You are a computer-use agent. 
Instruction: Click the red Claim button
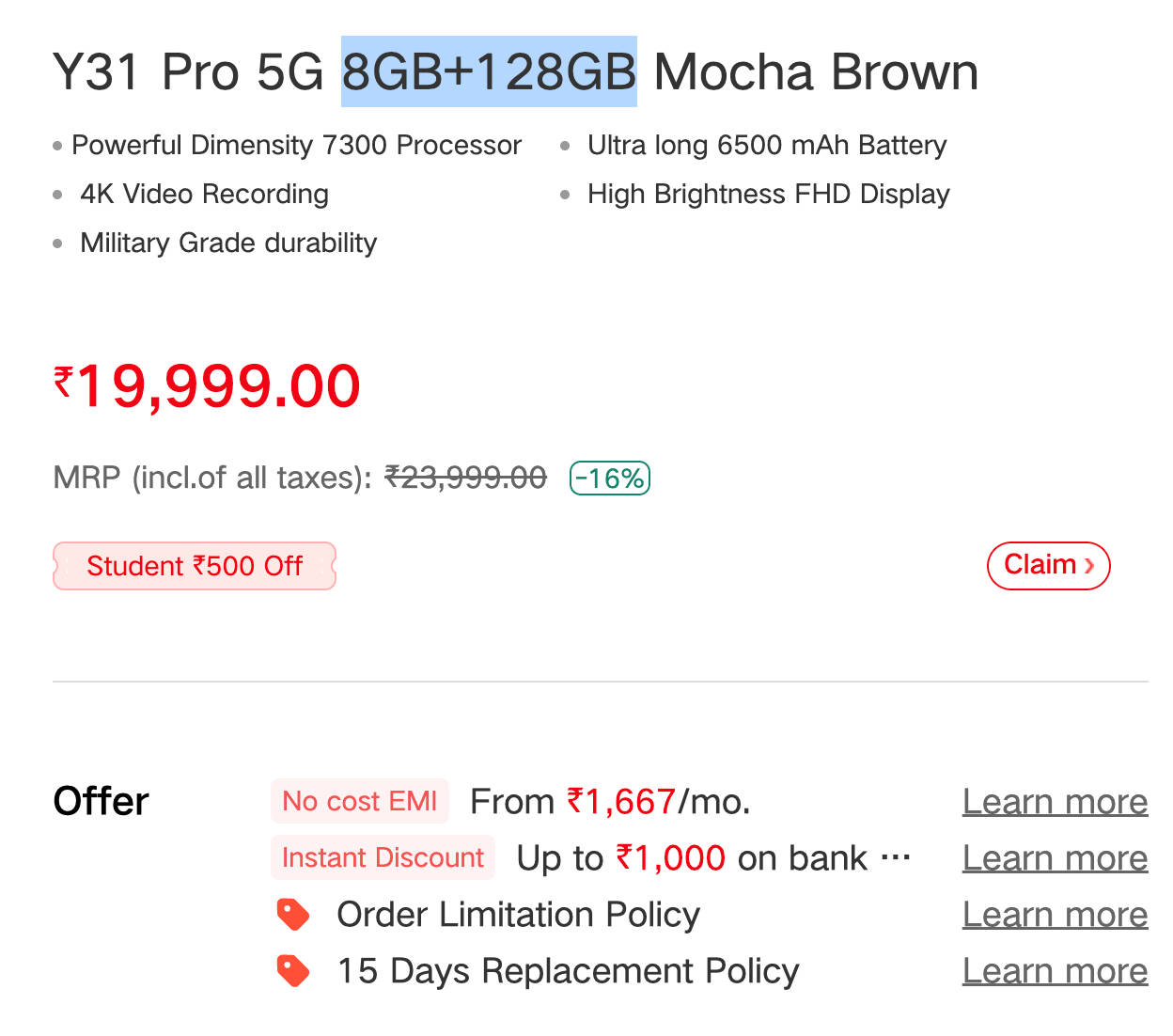[x=1048, y=565]
